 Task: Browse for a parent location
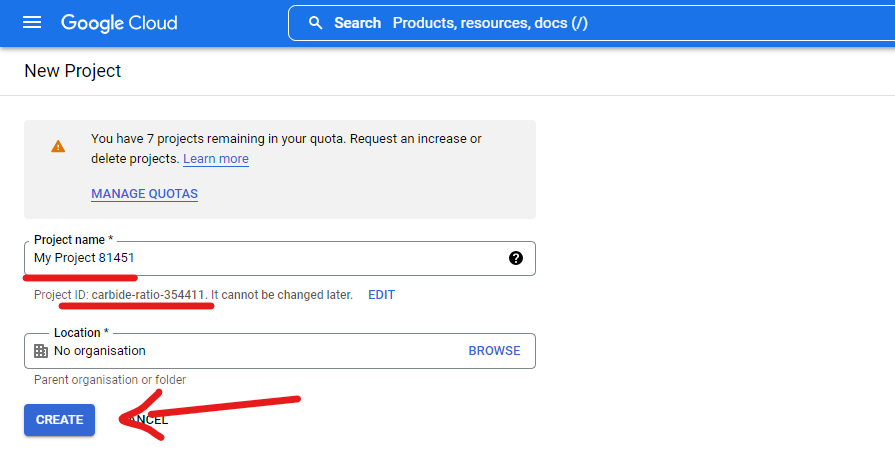coord(494,351)
